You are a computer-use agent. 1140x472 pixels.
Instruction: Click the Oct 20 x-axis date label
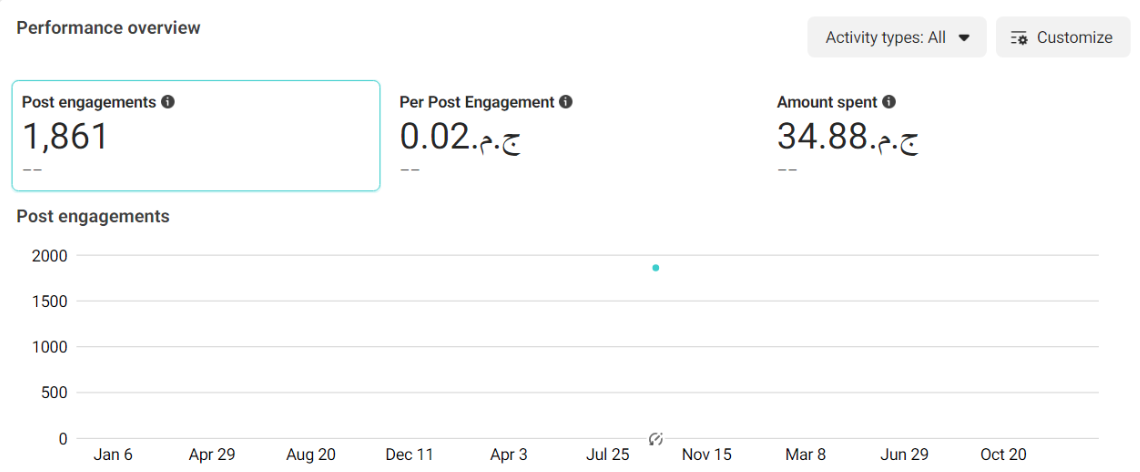point(1003,455)
